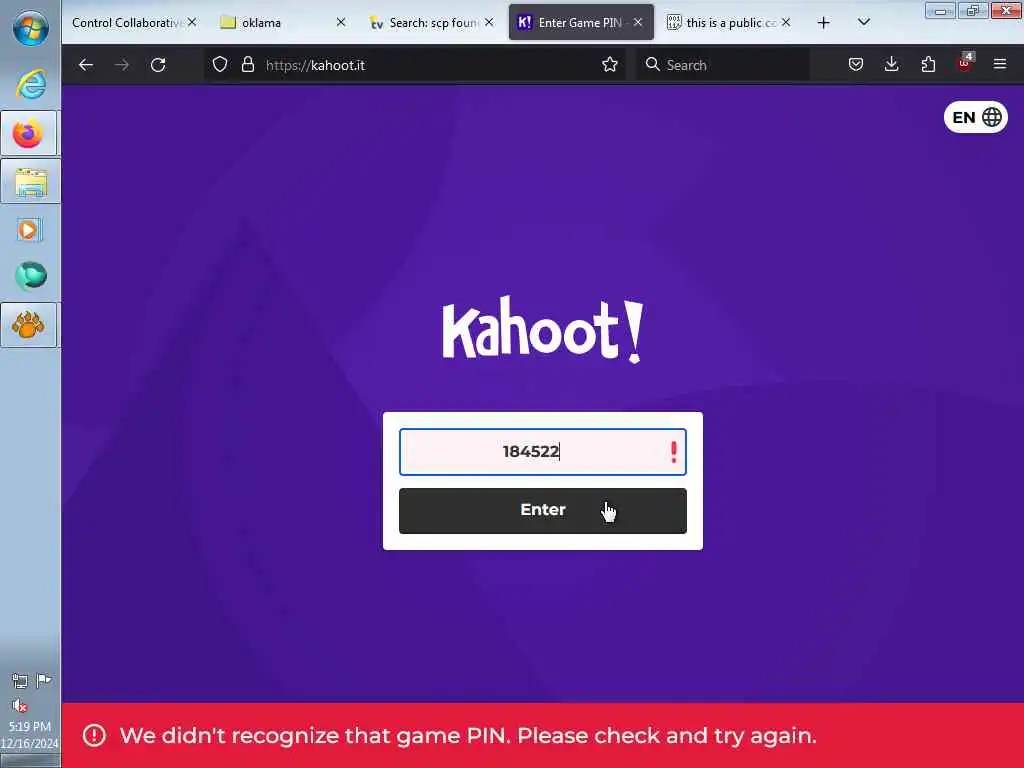Save page to Pocket

pos(856,65)
